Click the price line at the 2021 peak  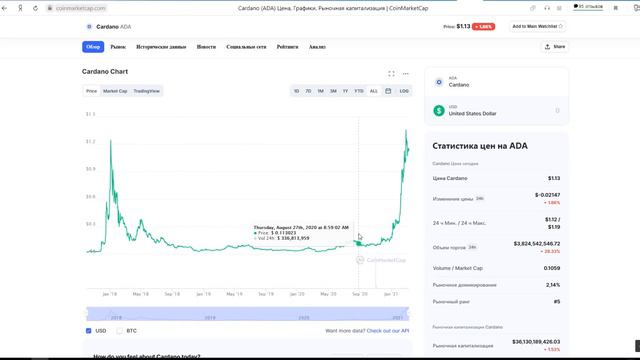(x=406, y=131)
